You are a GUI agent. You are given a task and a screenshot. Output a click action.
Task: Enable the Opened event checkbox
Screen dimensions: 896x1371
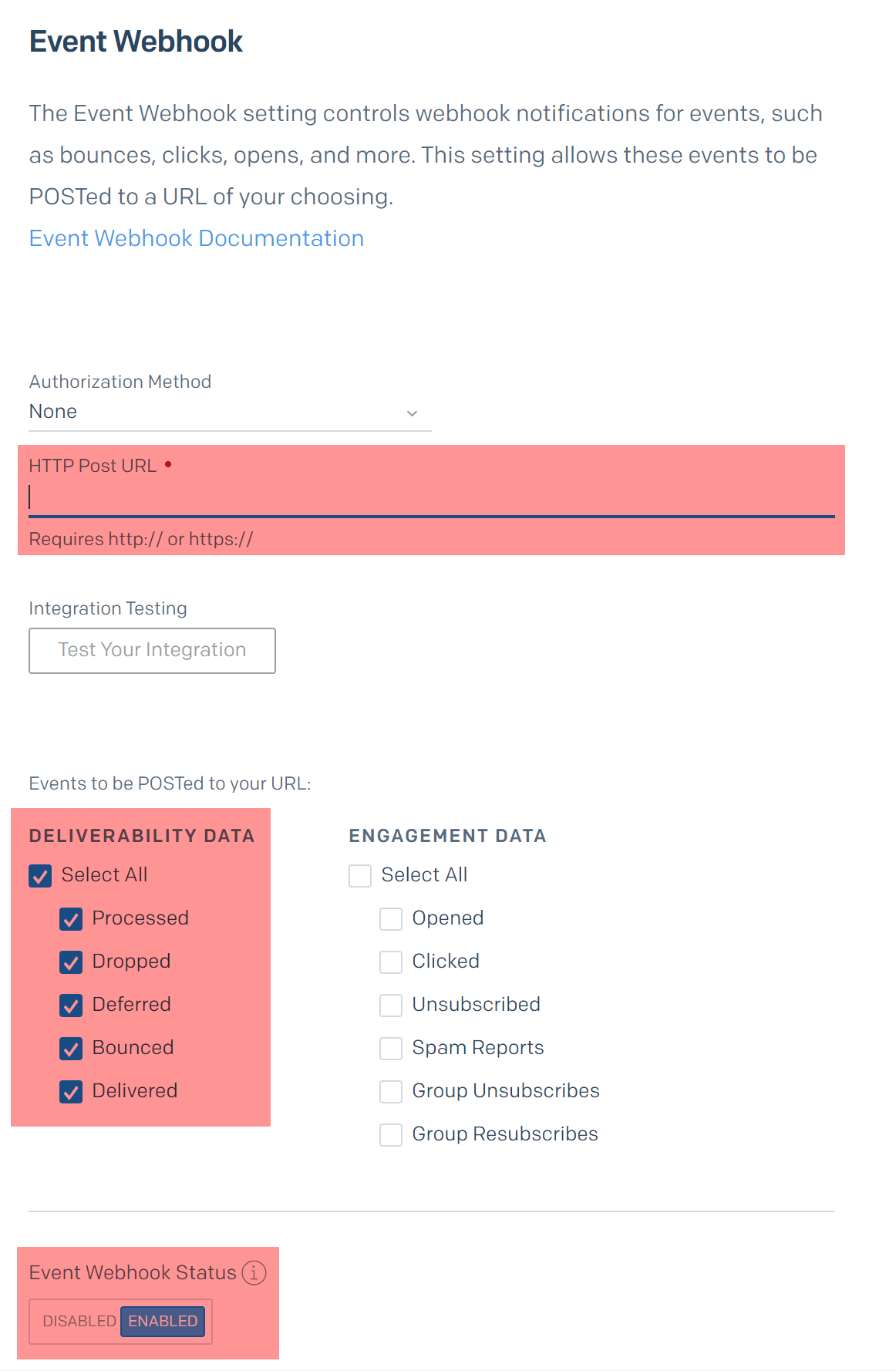click(391, 919)
